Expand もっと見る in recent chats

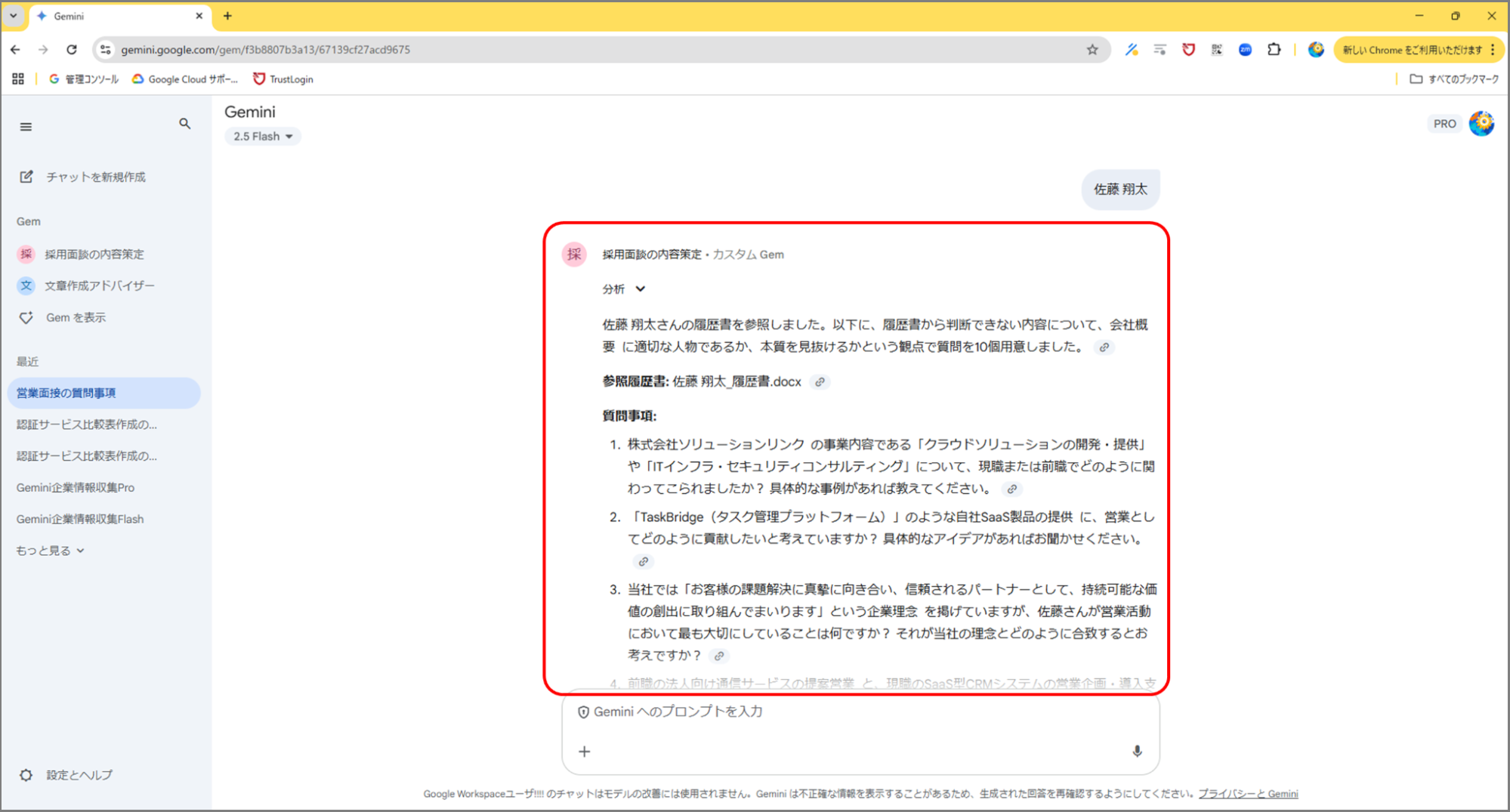(x=50, y=551)
